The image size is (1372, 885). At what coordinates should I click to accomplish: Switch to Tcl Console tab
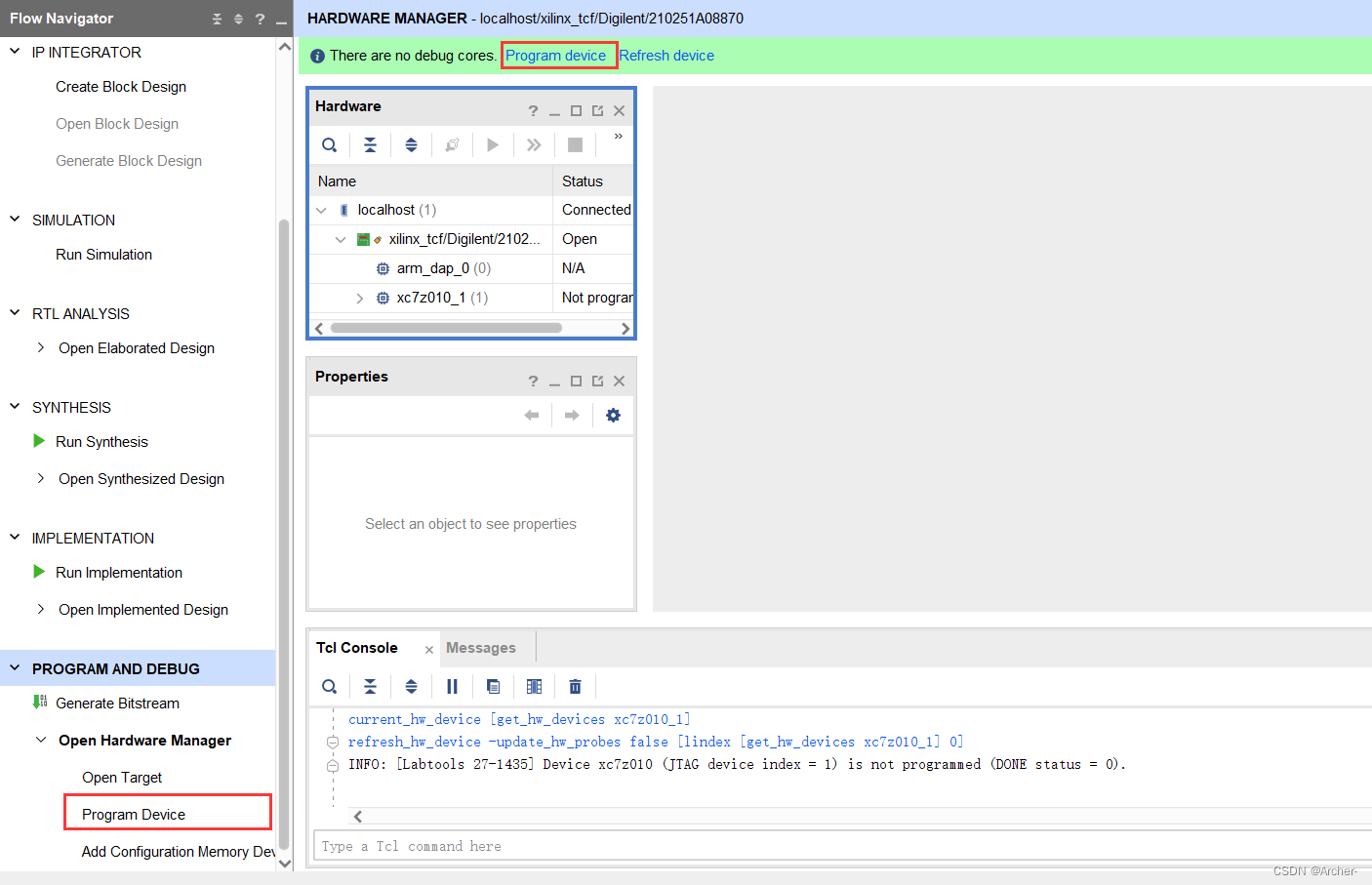click(x=357, y=648)
